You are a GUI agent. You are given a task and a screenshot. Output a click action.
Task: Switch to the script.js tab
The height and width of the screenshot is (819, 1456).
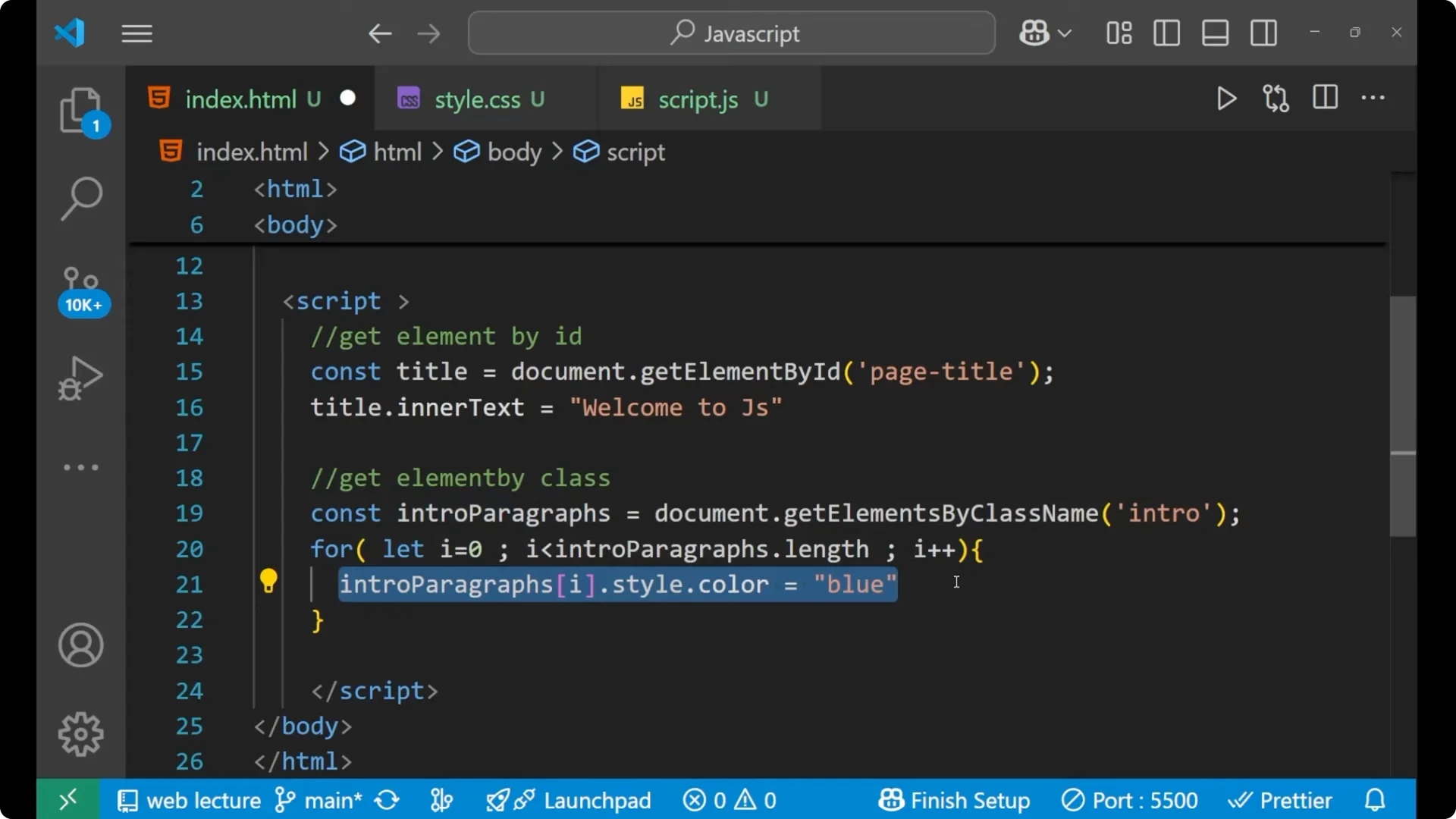pos(698,99)
